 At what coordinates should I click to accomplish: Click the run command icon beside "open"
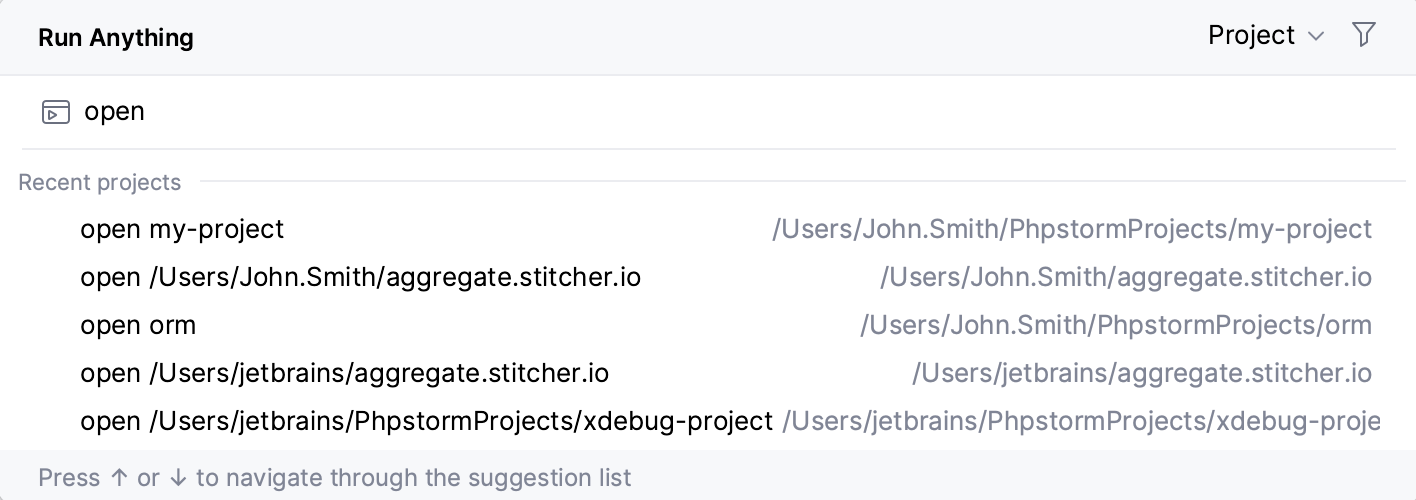click(x=56, y=112)
